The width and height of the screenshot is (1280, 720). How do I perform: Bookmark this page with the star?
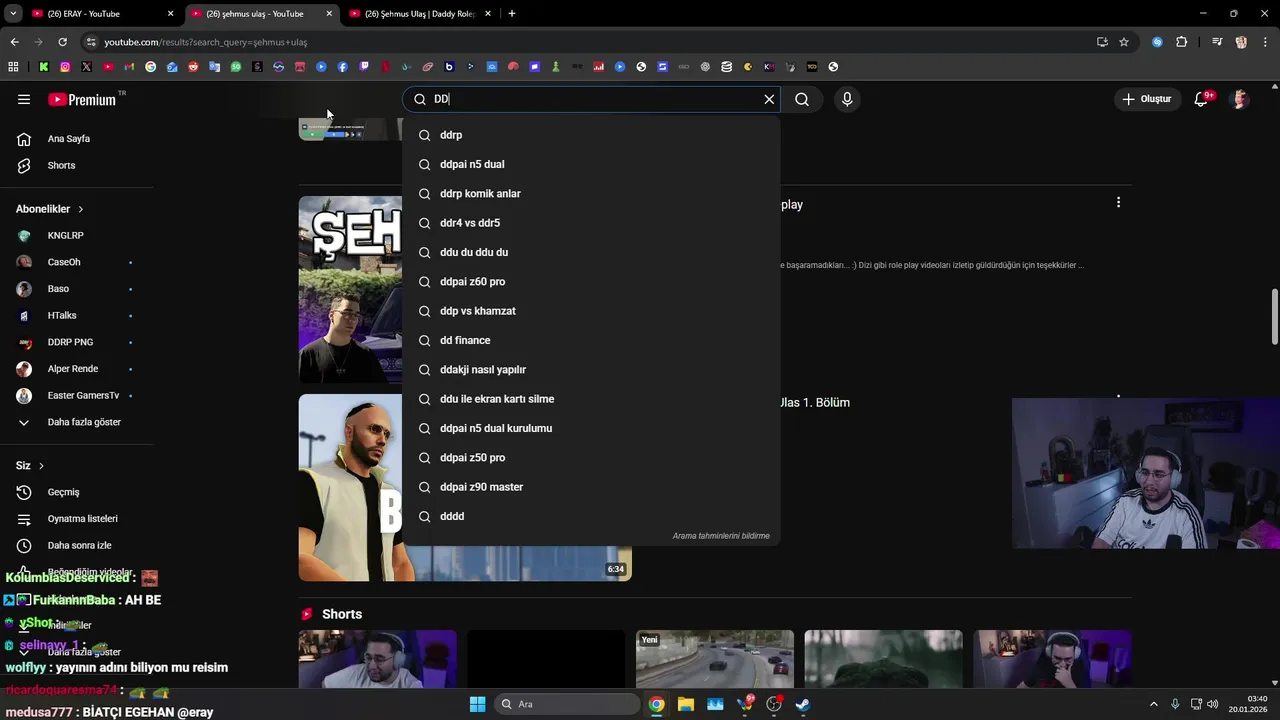(x=1124, y=42)
